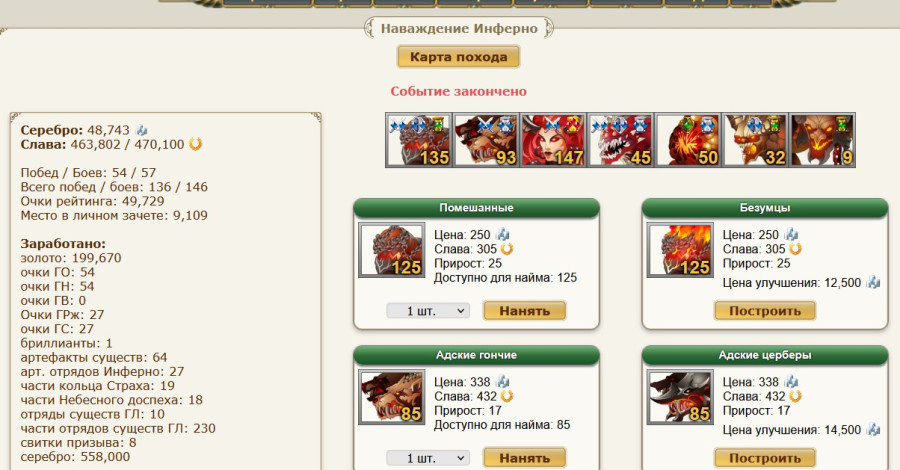Open the Адские церберы creature portrait
This screenshot has height=470, width=900.
click(680, 397)
